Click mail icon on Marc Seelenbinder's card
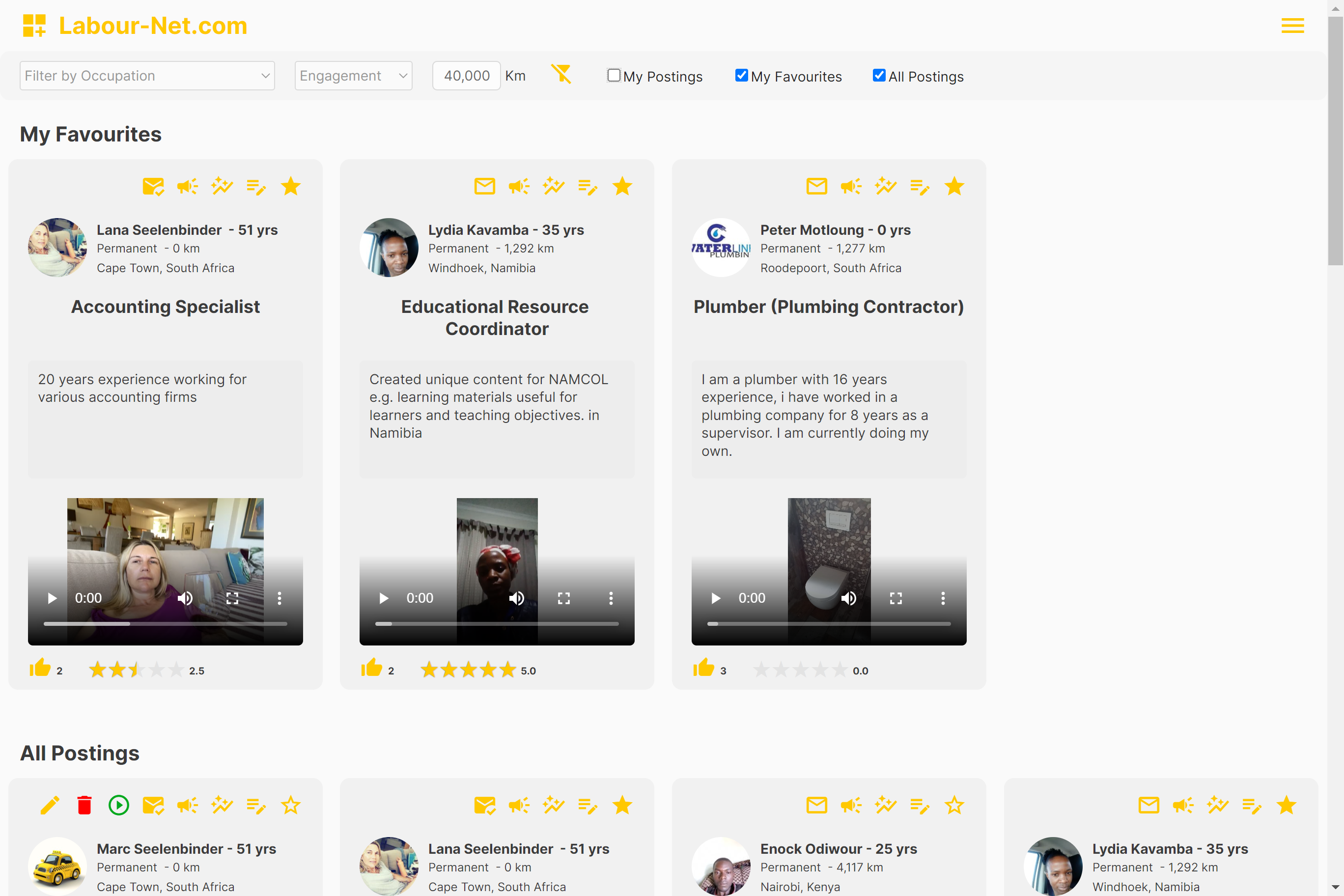The width and height of the screenshot is (1344, 896). click(153, 805)
